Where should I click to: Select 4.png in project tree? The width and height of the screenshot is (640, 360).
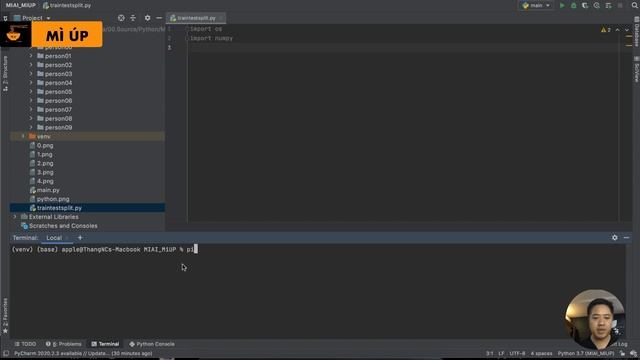click(x=45, y=182)
